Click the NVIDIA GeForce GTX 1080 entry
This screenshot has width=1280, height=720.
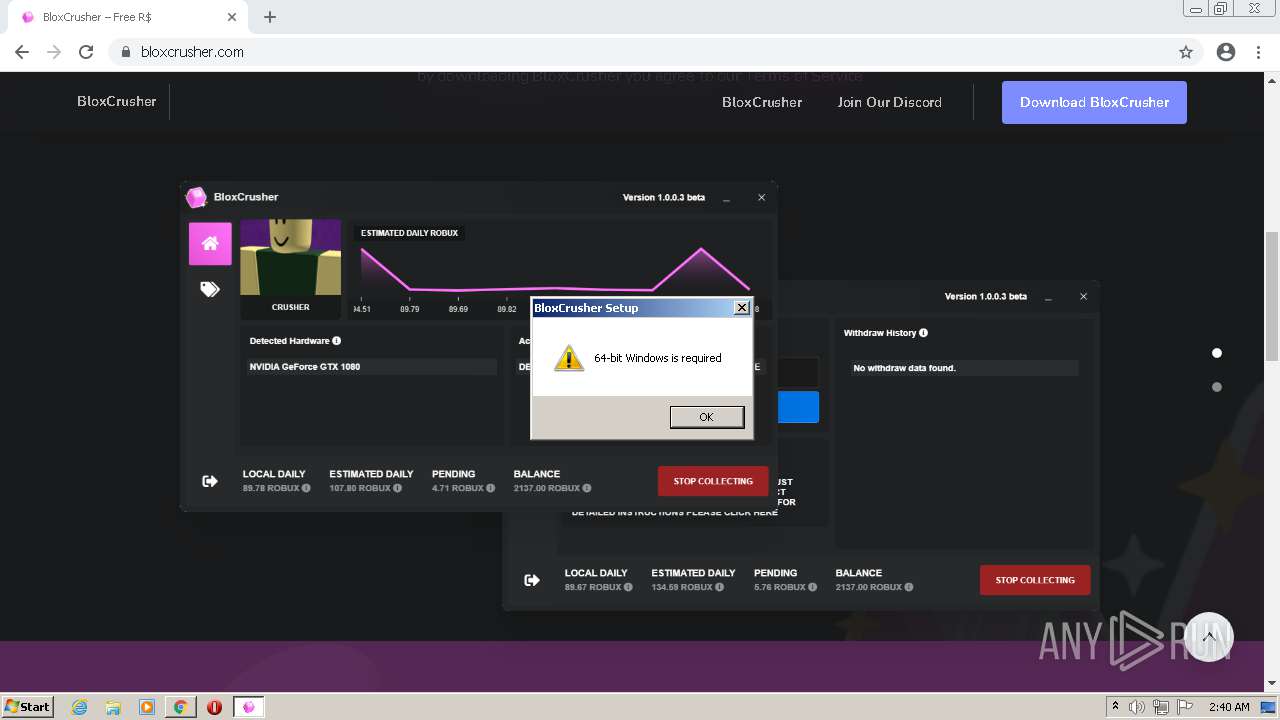[x=371, y=367]
